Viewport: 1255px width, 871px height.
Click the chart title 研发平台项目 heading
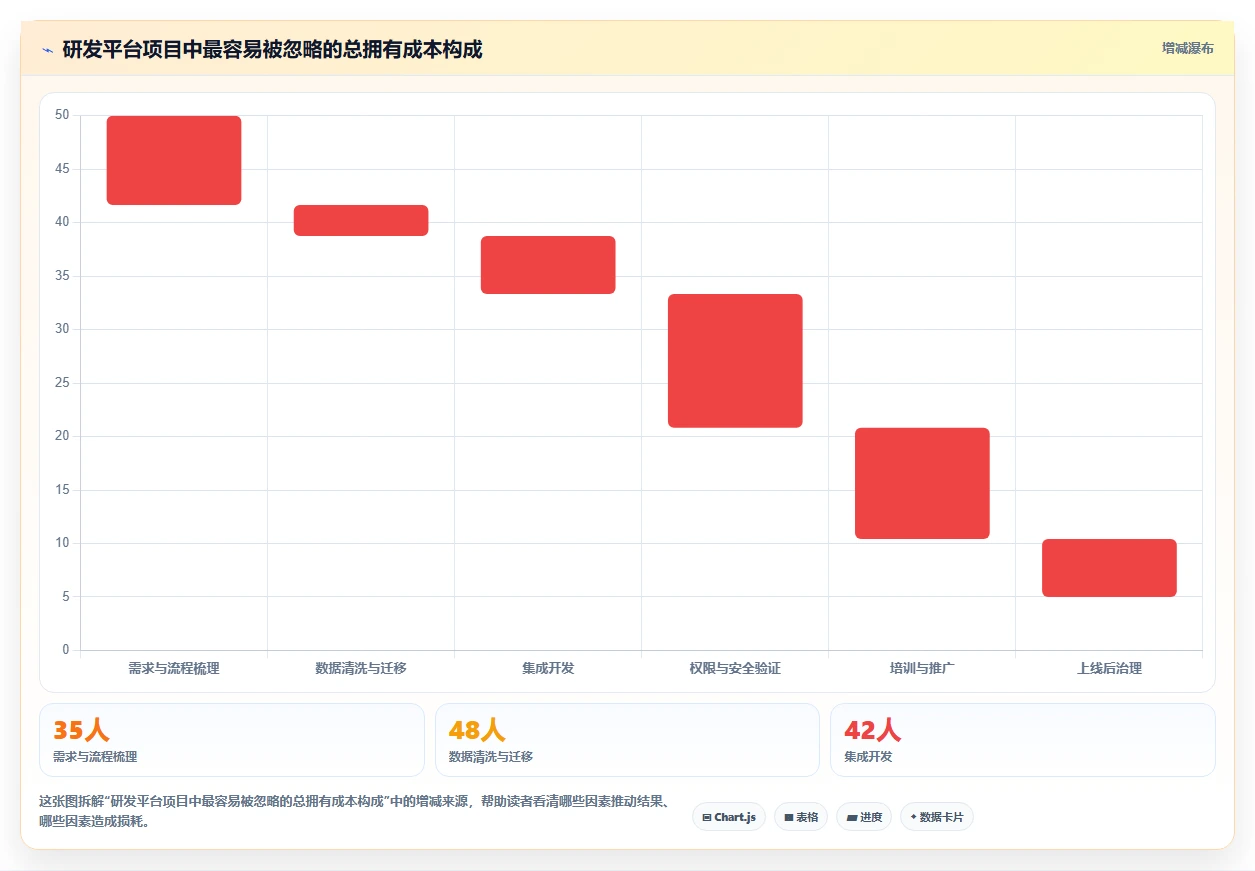pos(272,49)
